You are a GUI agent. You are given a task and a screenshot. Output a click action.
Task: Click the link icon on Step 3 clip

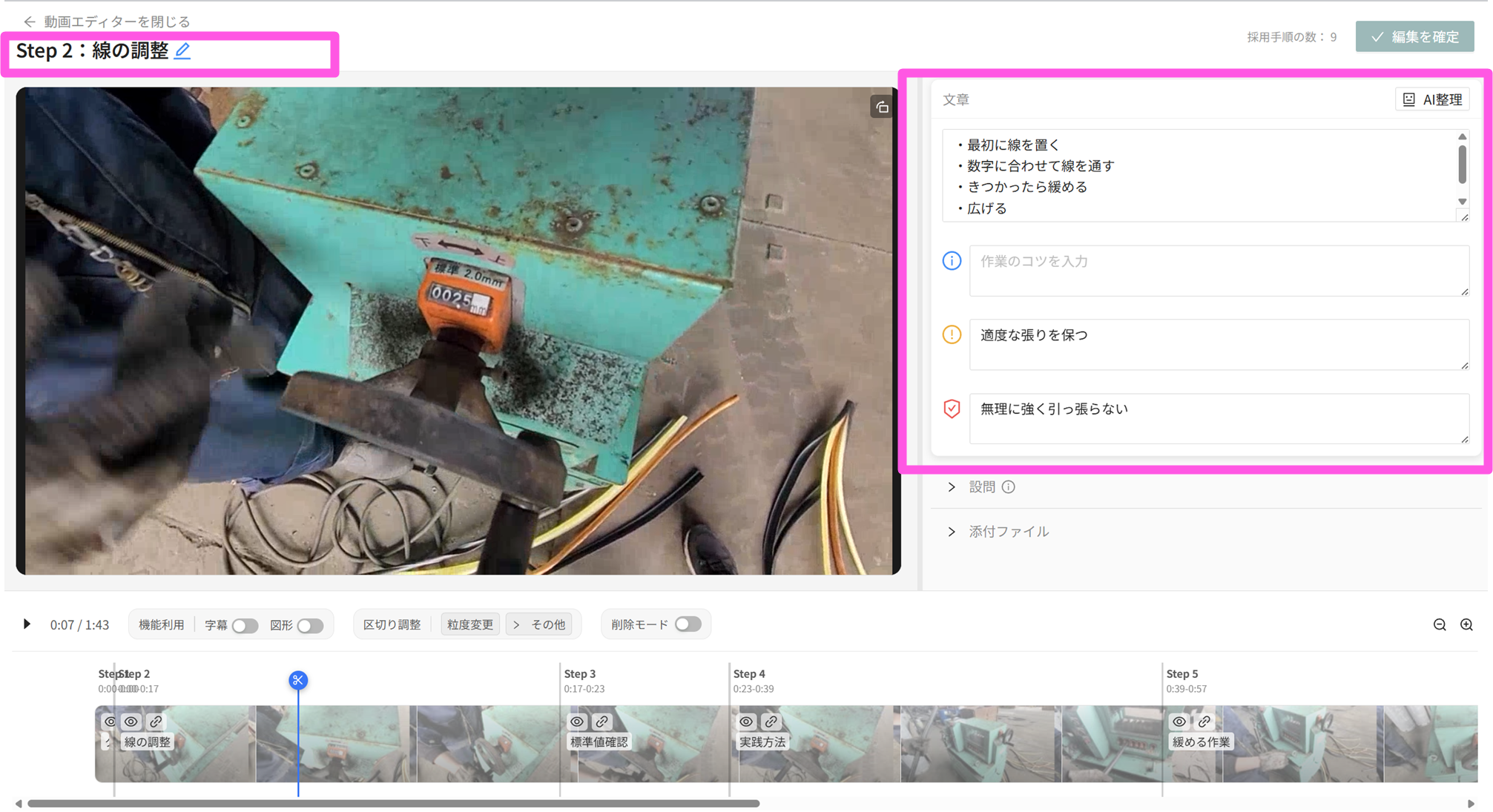click(x=602, y=722)
